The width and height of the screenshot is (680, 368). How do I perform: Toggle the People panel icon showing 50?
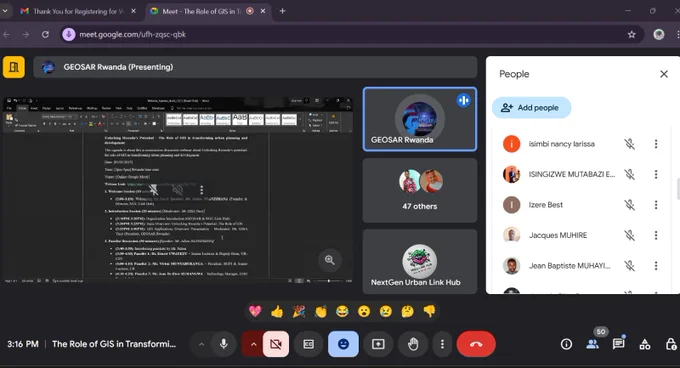[x=592, y=344]
